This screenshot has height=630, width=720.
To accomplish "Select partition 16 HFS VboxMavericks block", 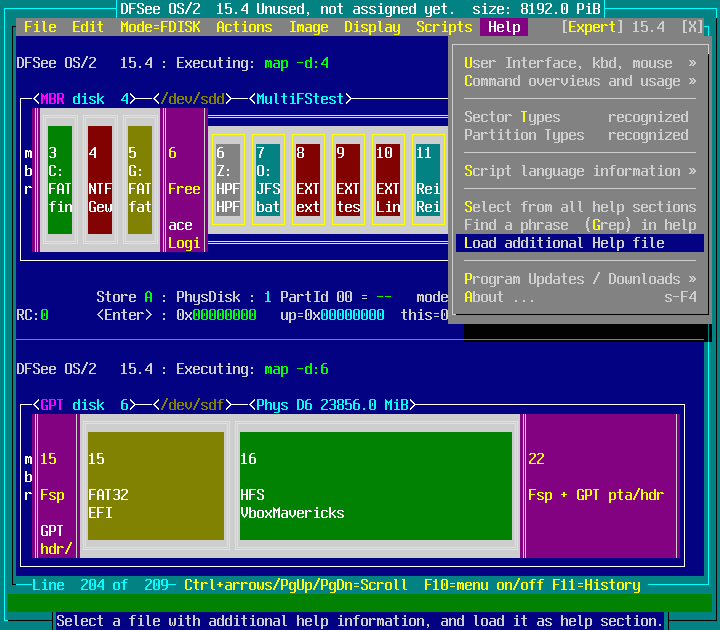I will (375, 486).
